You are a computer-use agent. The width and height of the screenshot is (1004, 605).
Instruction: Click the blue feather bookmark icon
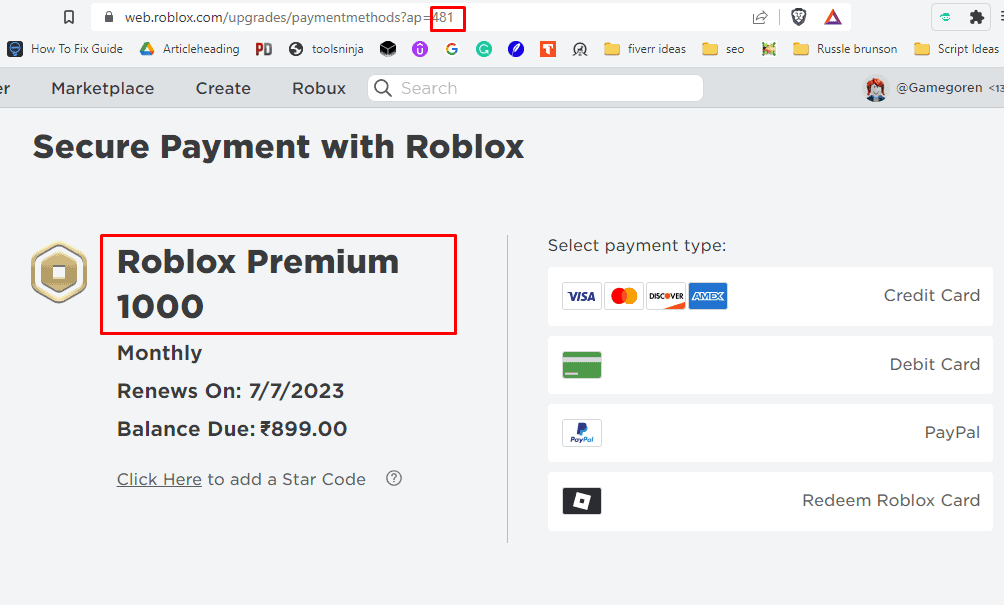click(x=516, y=49)
